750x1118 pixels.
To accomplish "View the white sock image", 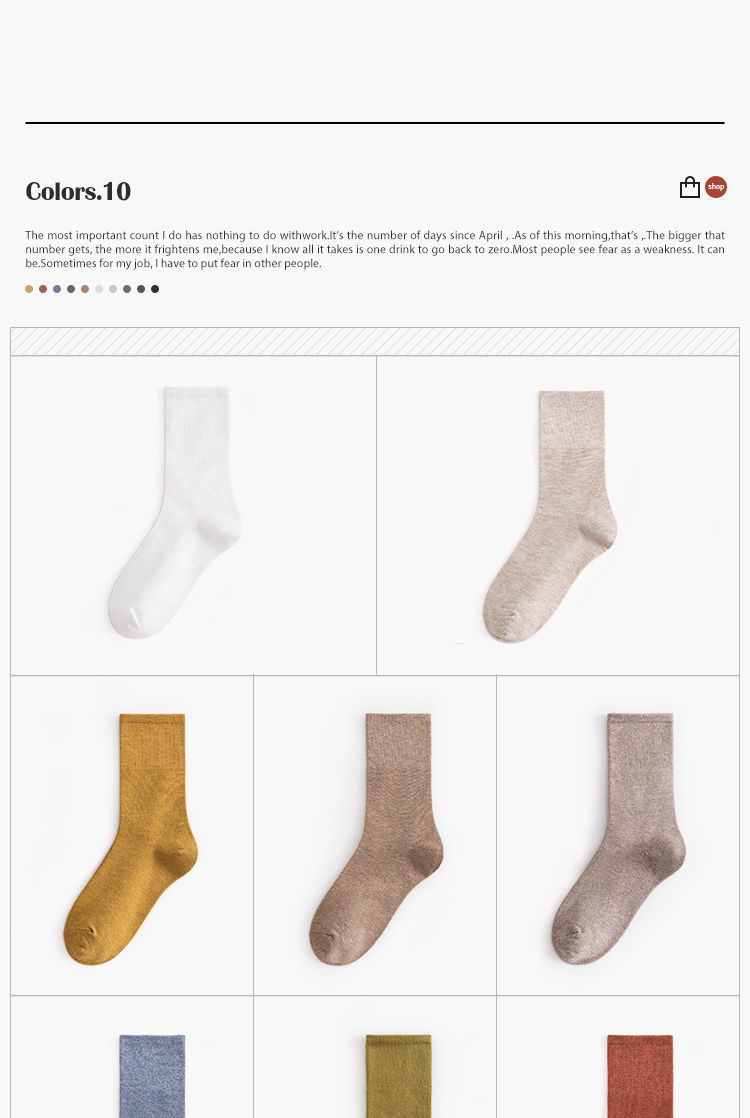I will click(x=175, y=512).
